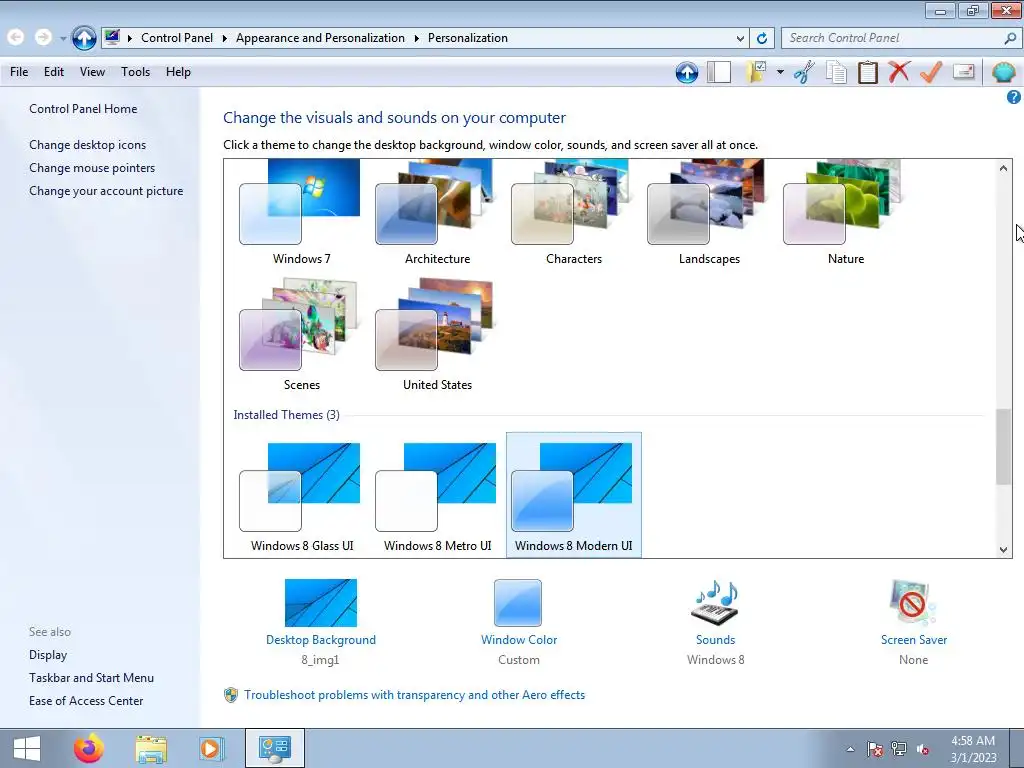Collapse the Installed Themes (3) group header

[286, 415]
